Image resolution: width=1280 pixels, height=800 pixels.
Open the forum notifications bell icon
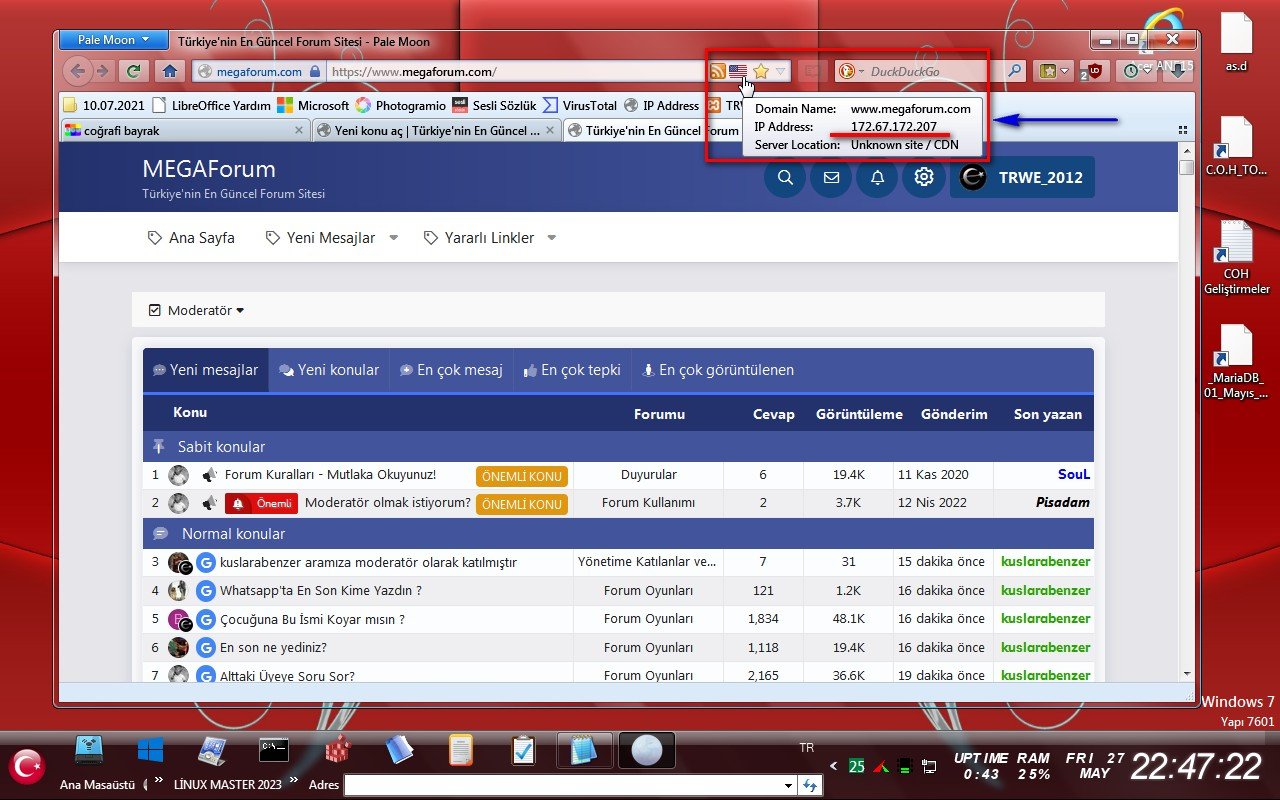pyautogui.click(x=877, y=177)
